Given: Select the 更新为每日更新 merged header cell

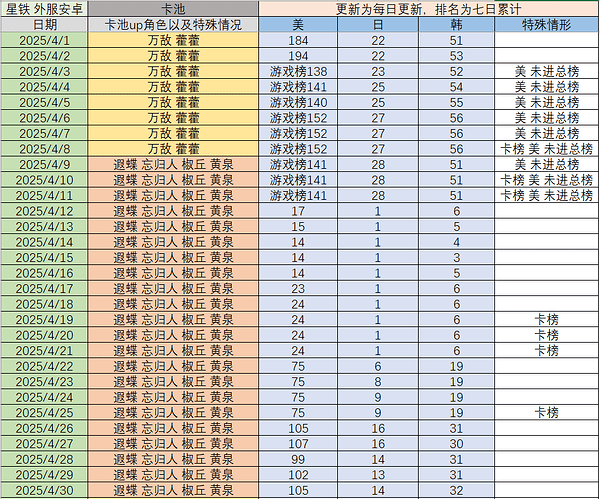Looking at the screenshot, I should (429, 8).
